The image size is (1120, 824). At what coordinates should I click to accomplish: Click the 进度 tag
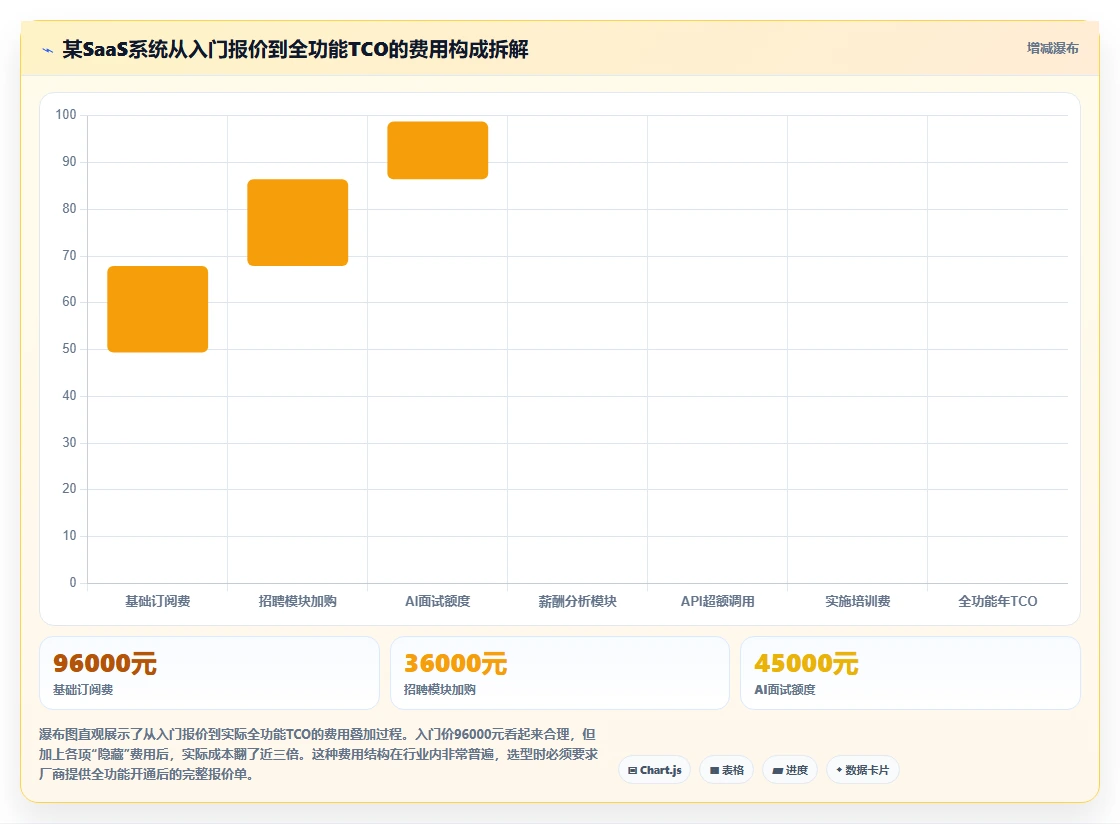pyautogui.click(x=790, y=770)
